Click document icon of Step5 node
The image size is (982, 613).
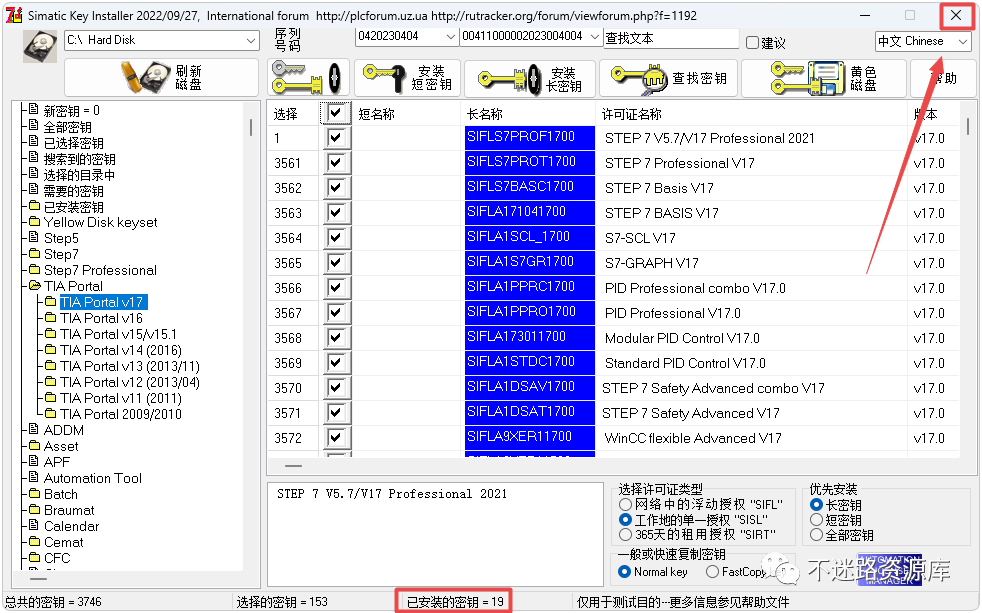click(34, 237)
